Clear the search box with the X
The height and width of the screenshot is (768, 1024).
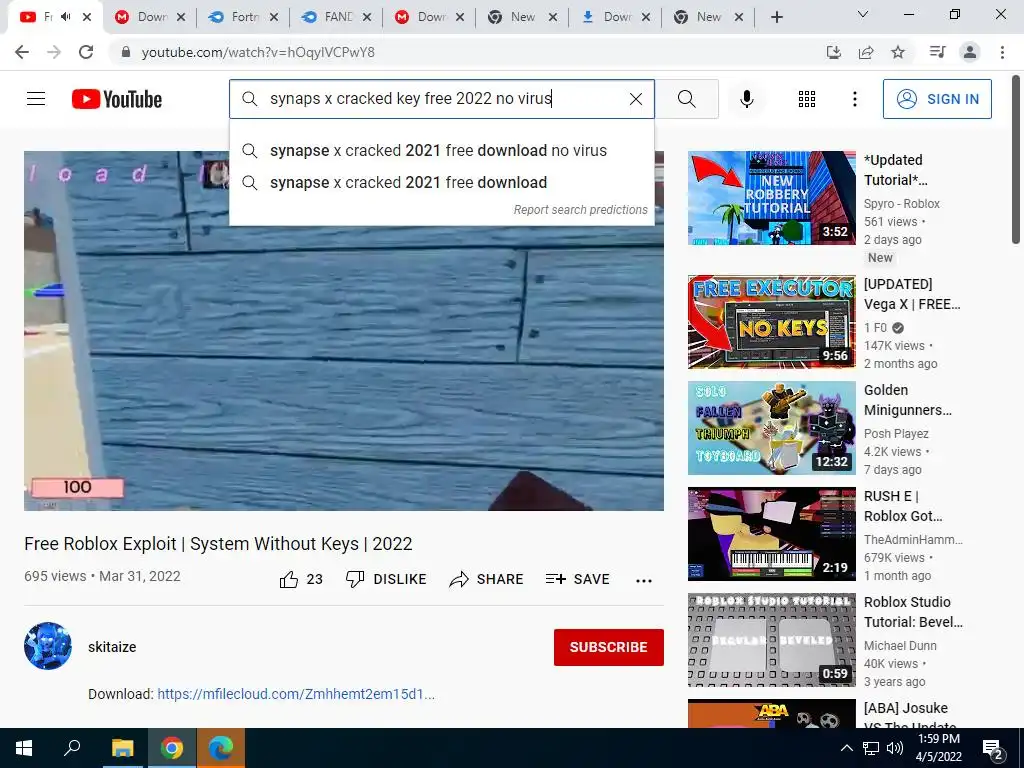pos(635,99)
